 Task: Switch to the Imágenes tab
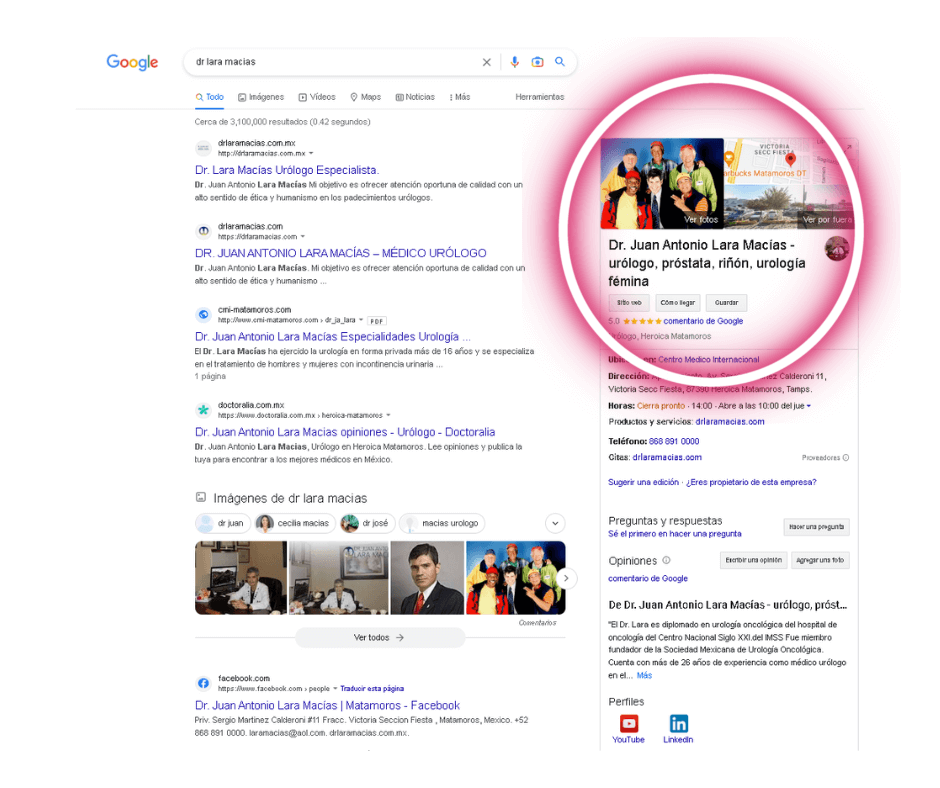(261, 97)
